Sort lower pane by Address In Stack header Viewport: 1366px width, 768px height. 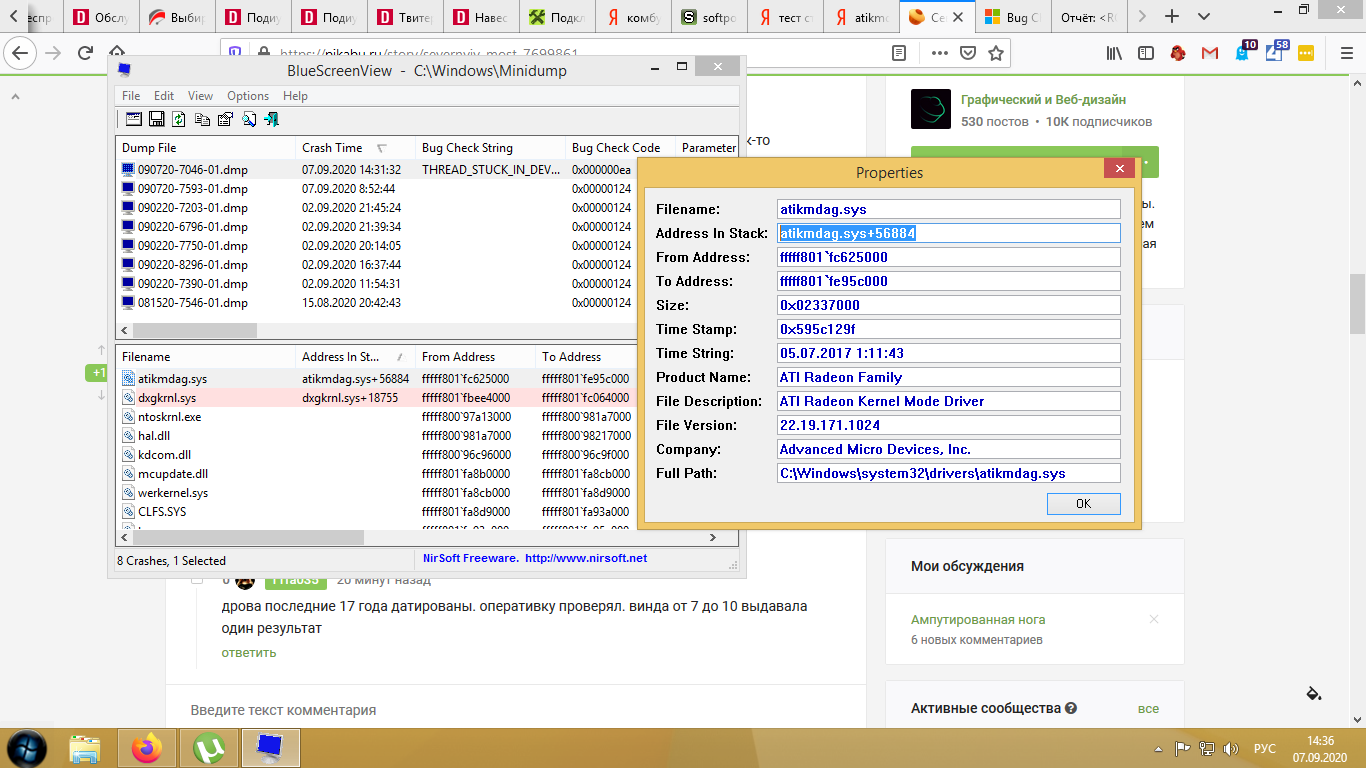coord(355,356)
